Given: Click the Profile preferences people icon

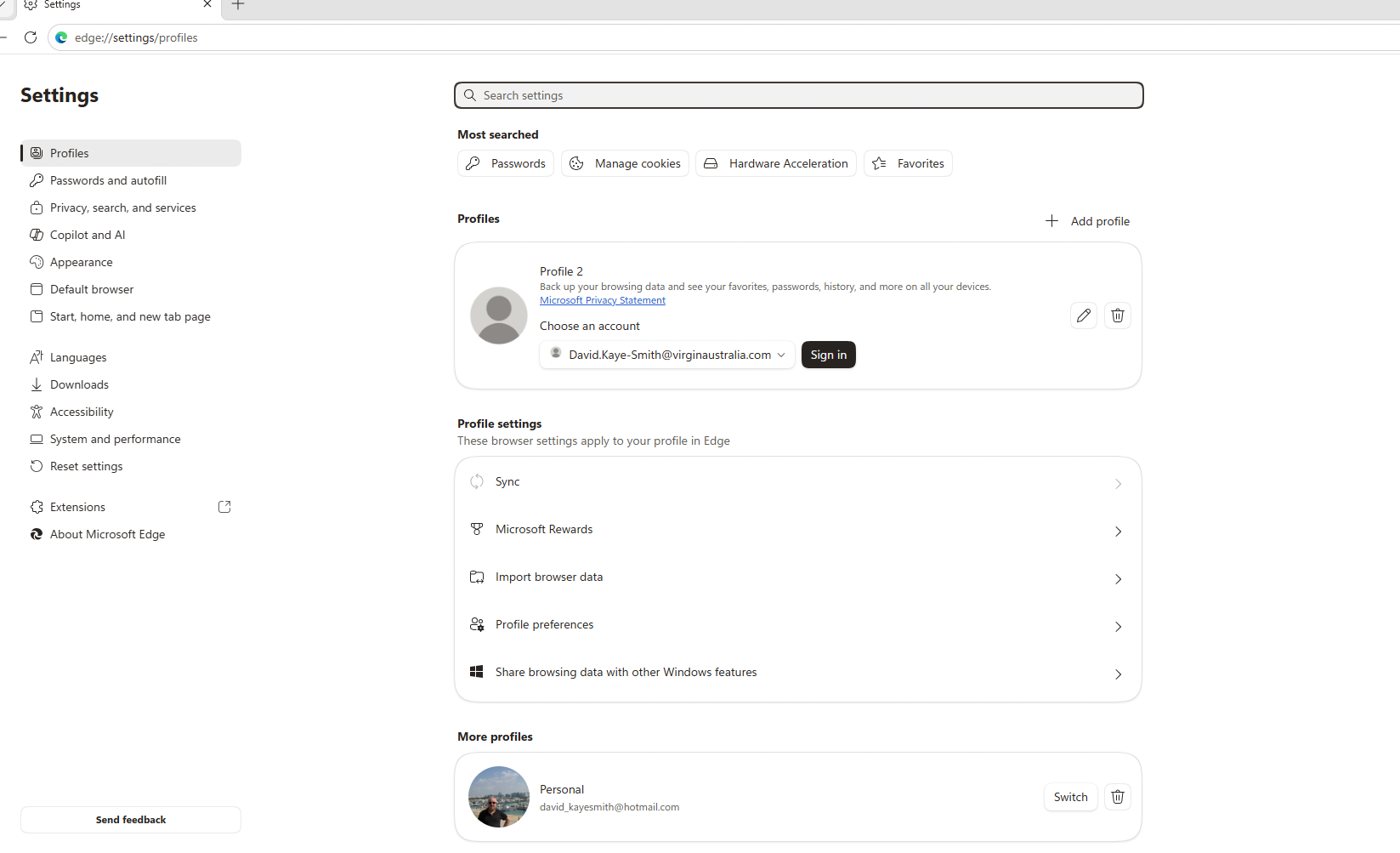Looking at the screenshot, I should click(477, 624).
